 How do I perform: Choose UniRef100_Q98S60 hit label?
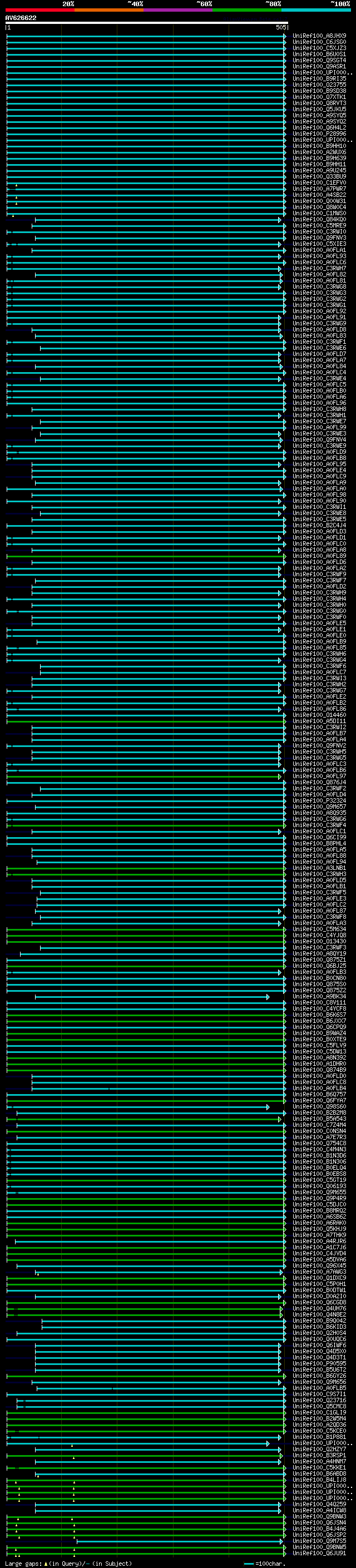[319, 1106]
